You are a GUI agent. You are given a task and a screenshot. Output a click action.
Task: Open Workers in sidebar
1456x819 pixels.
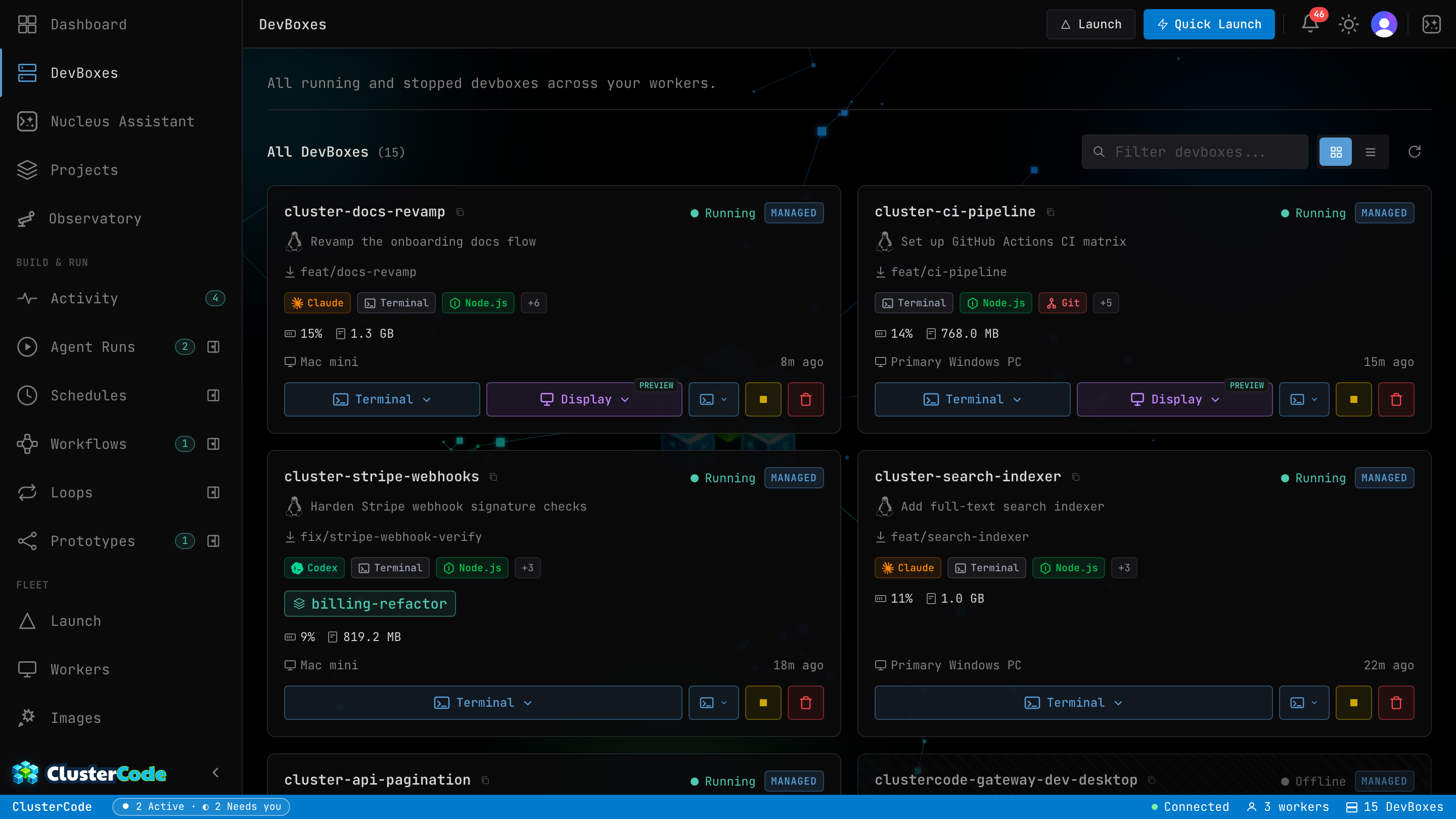121,669
